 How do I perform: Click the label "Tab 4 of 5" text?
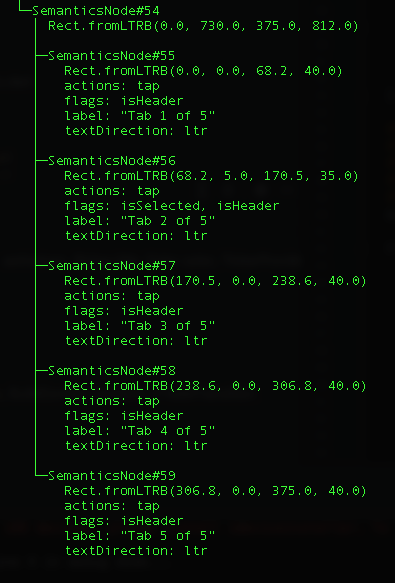(140, 431)
